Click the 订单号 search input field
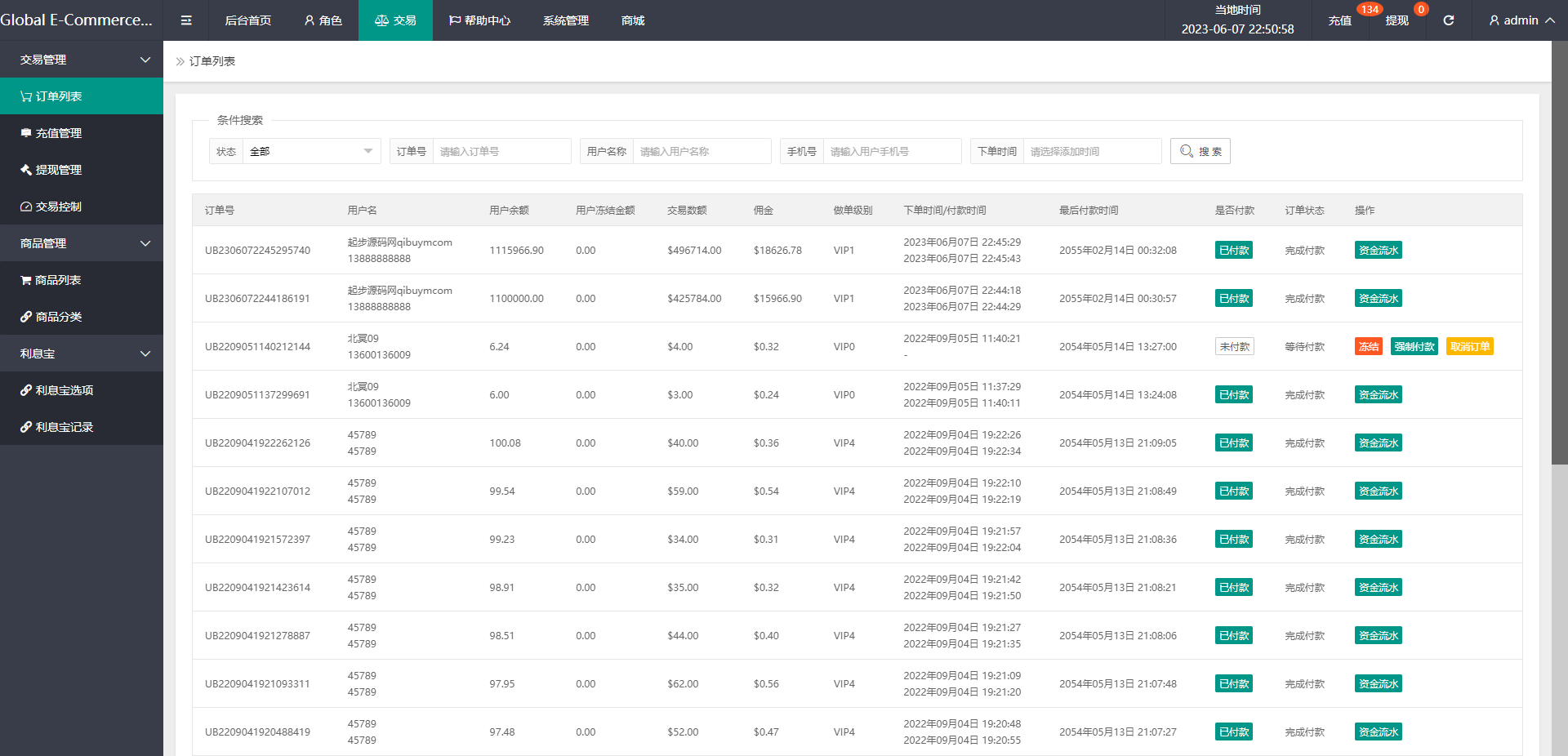The height and width of the screenshot is (756, 1568). [x=501, y=151]
